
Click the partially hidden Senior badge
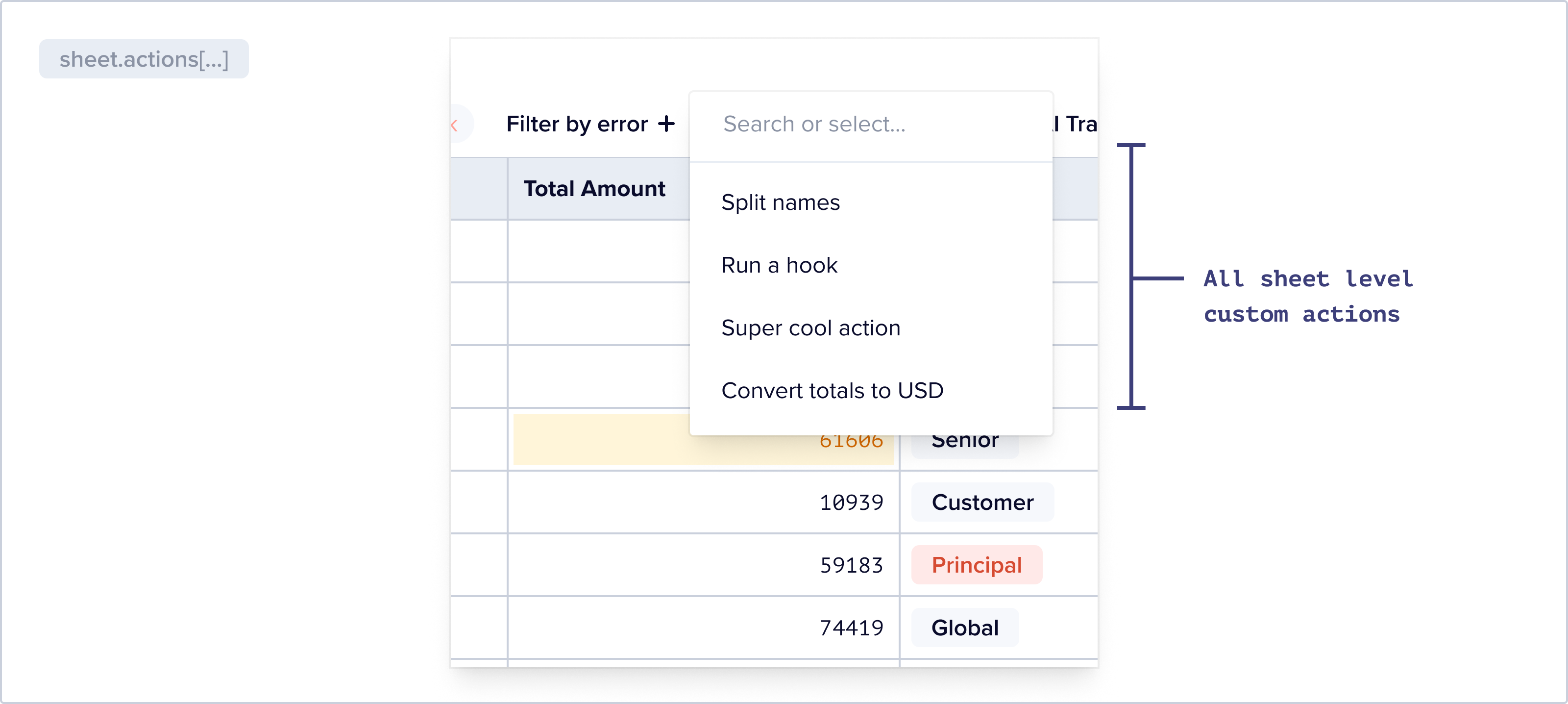tap(965, 445)
